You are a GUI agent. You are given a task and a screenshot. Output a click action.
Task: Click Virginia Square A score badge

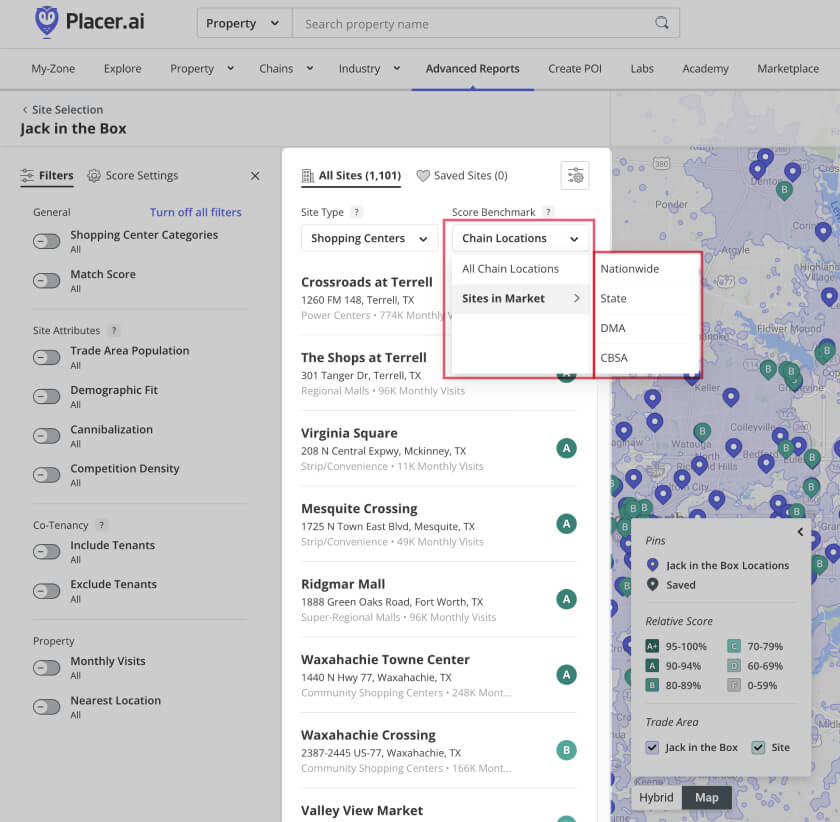[566, 448]
